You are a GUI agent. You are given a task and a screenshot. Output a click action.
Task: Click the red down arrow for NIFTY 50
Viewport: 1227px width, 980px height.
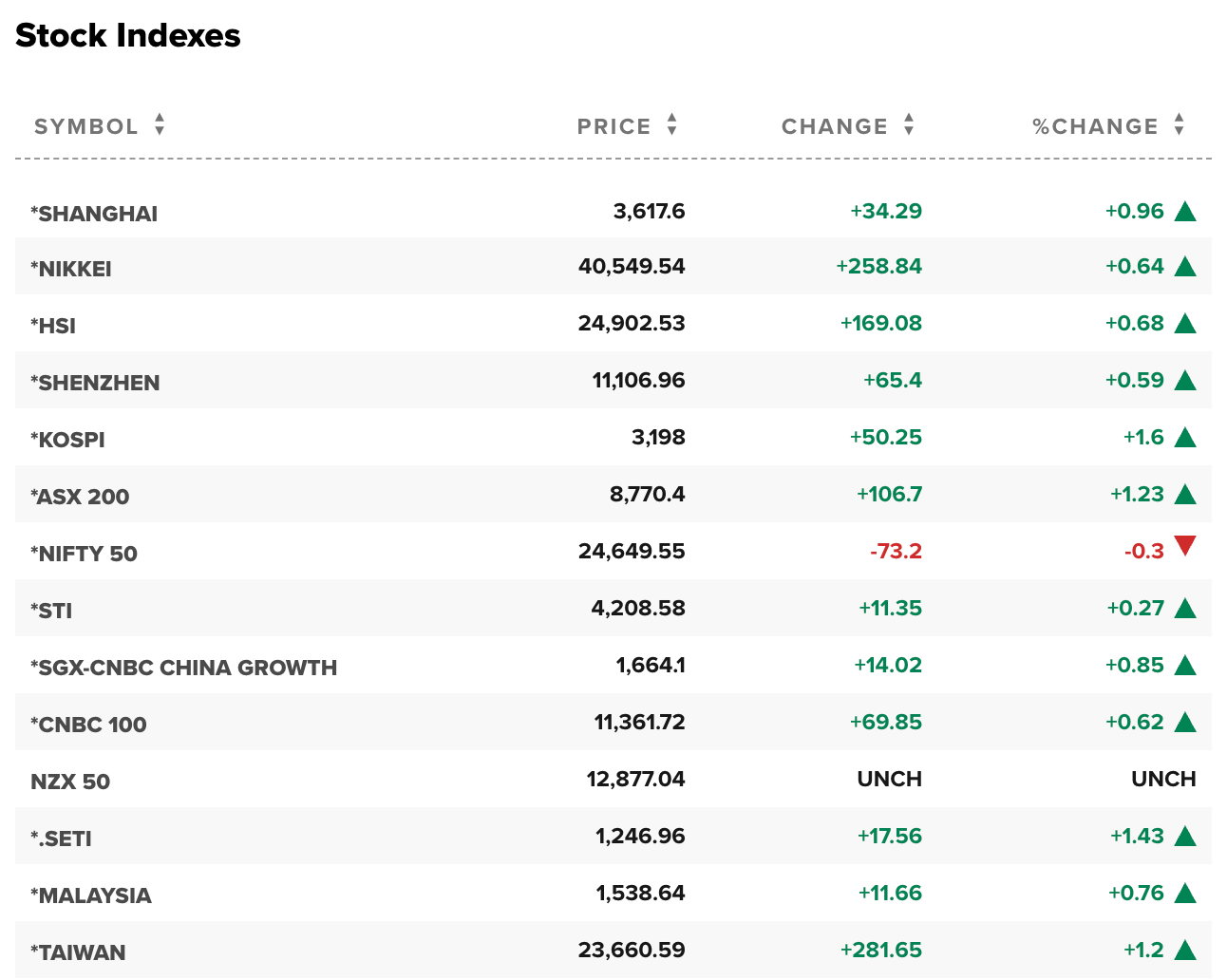[1185, 546]
